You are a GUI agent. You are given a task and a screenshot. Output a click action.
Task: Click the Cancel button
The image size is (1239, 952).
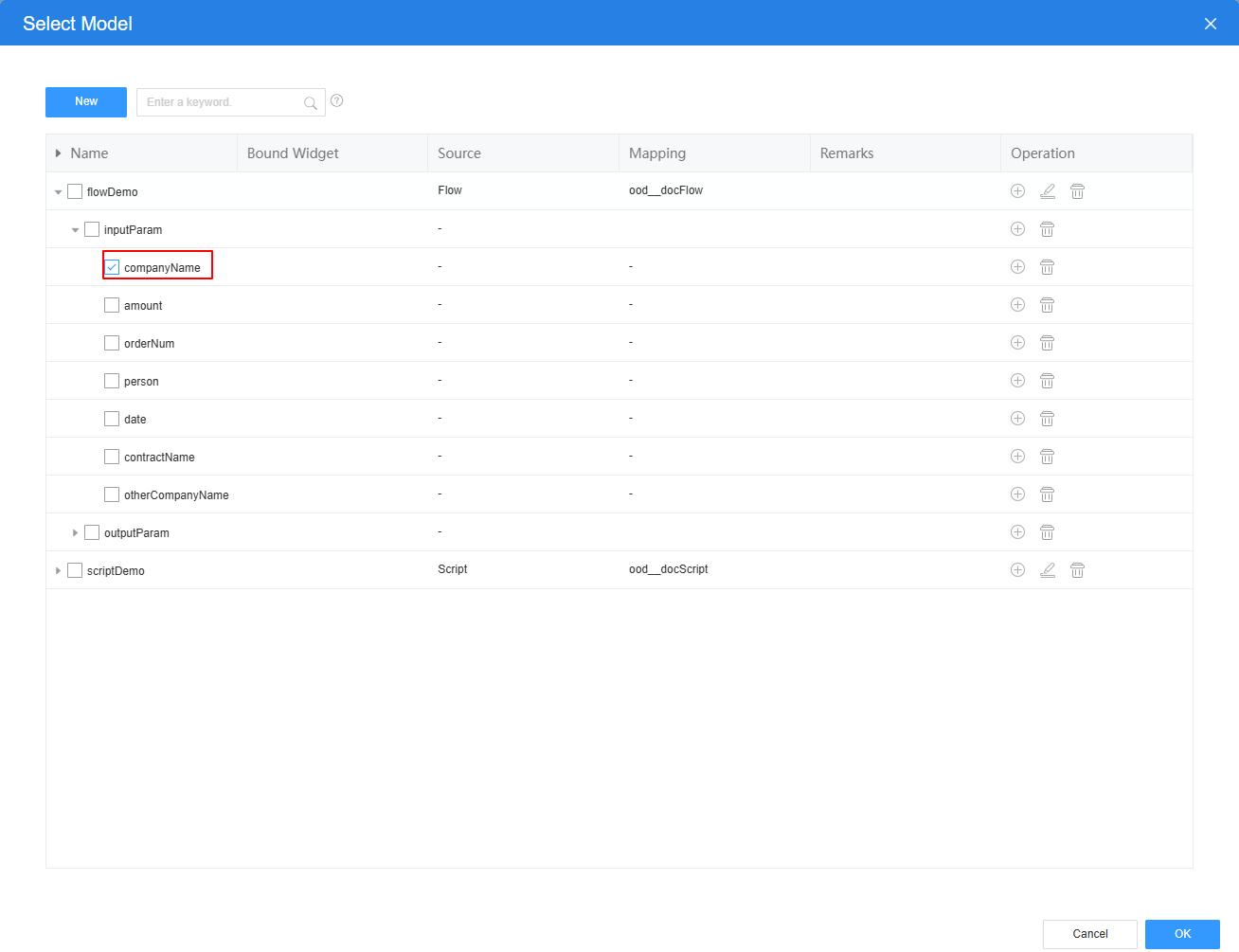point(1089,934)
